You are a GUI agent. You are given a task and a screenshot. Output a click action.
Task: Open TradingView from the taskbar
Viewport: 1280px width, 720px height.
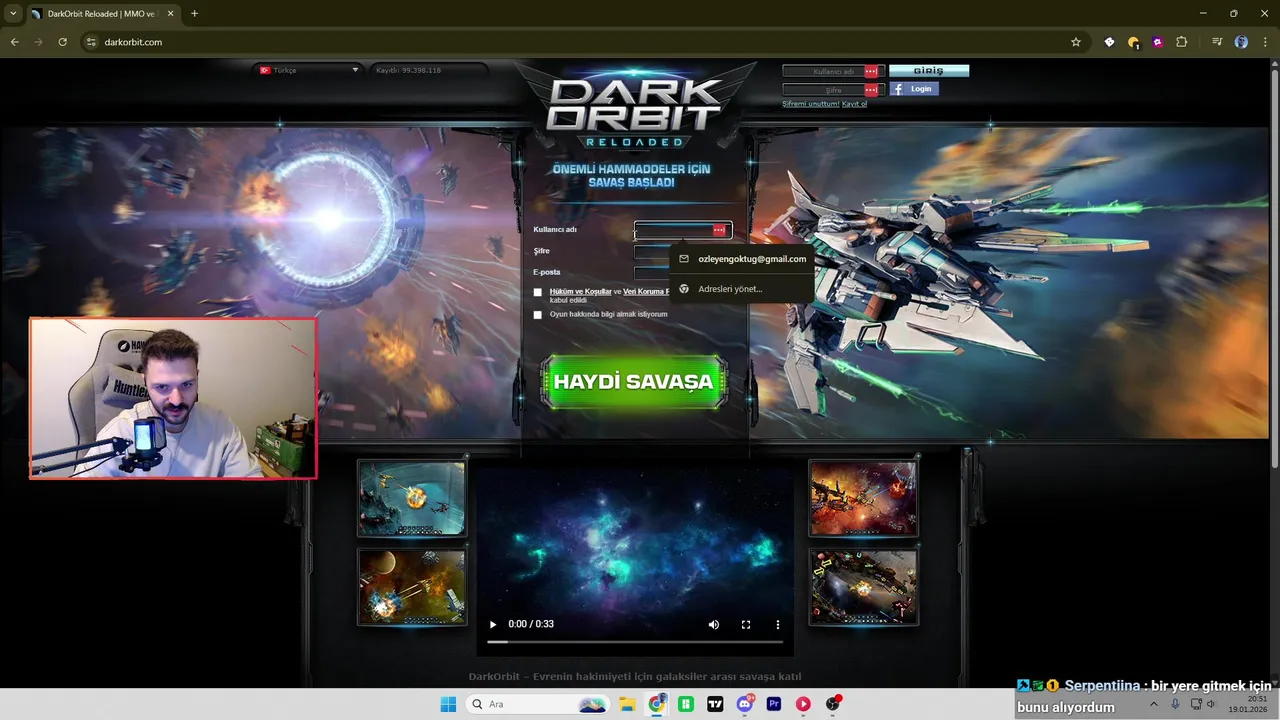tap(715, 704)
